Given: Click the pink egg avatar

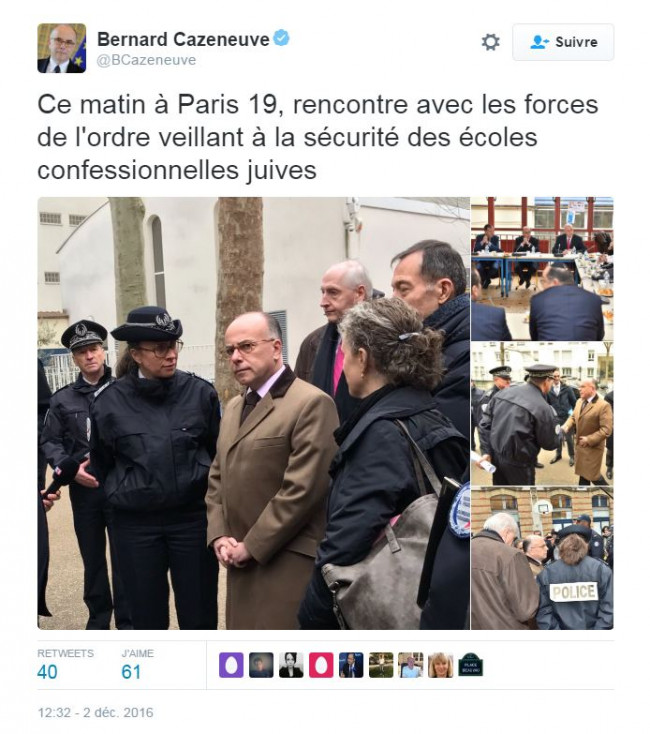Looking at the screenshot, I should tap(321, 665).
